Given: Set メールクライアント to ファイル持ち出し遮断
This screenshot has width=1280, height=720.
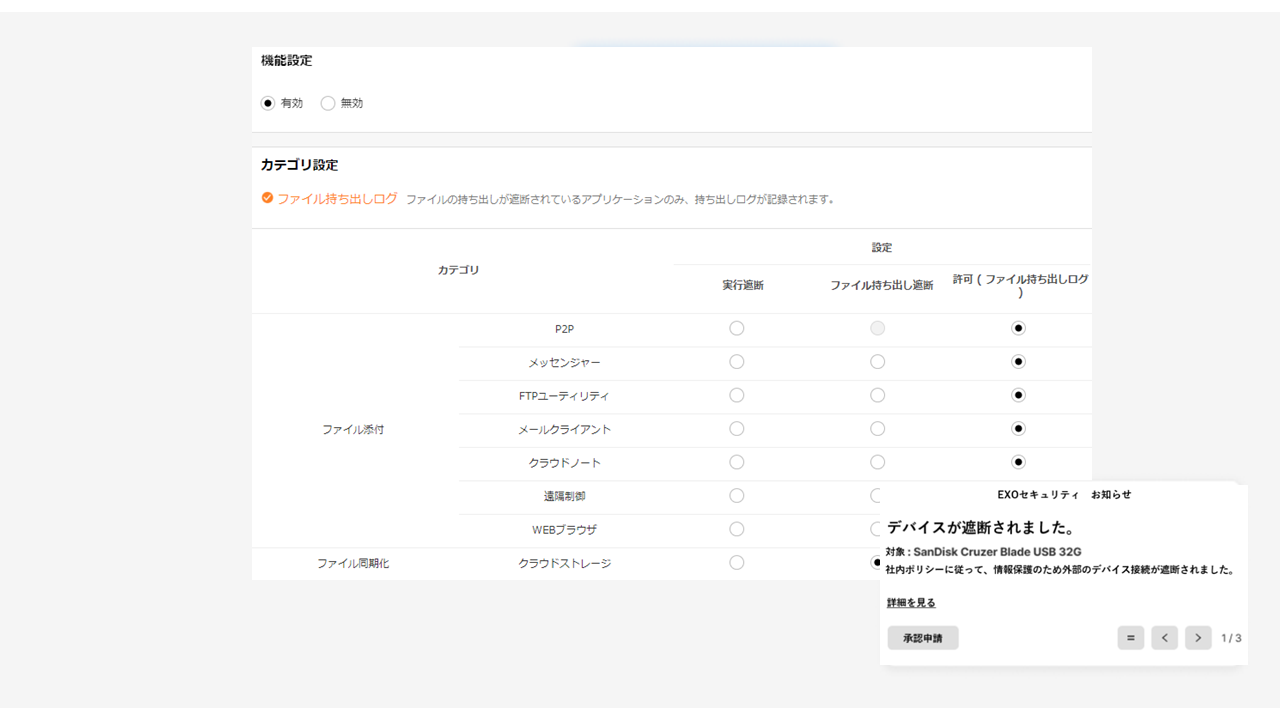Looking at the screenshot, I should pos(877,428).
